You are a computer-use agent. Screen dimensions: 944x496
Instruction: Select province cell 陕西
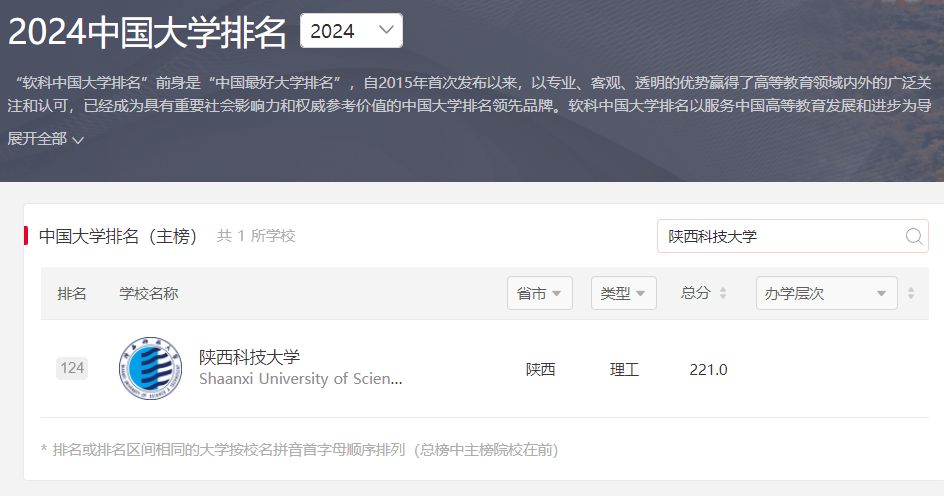coord(540,370)
